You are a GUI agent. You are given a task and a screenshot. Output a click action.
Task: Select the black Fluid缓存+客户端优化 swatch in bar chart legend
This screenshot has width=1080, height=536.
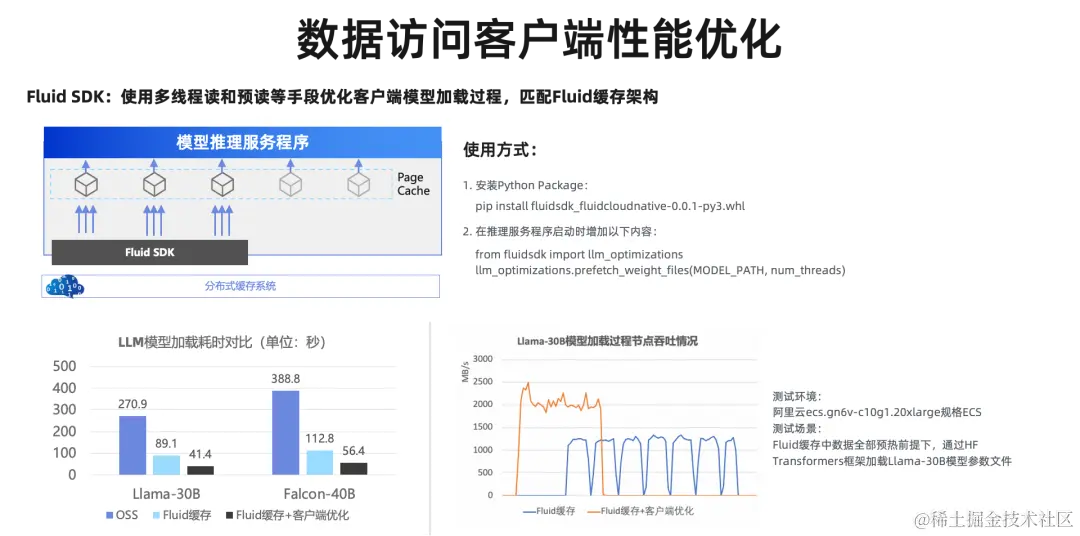pos(228,515)
